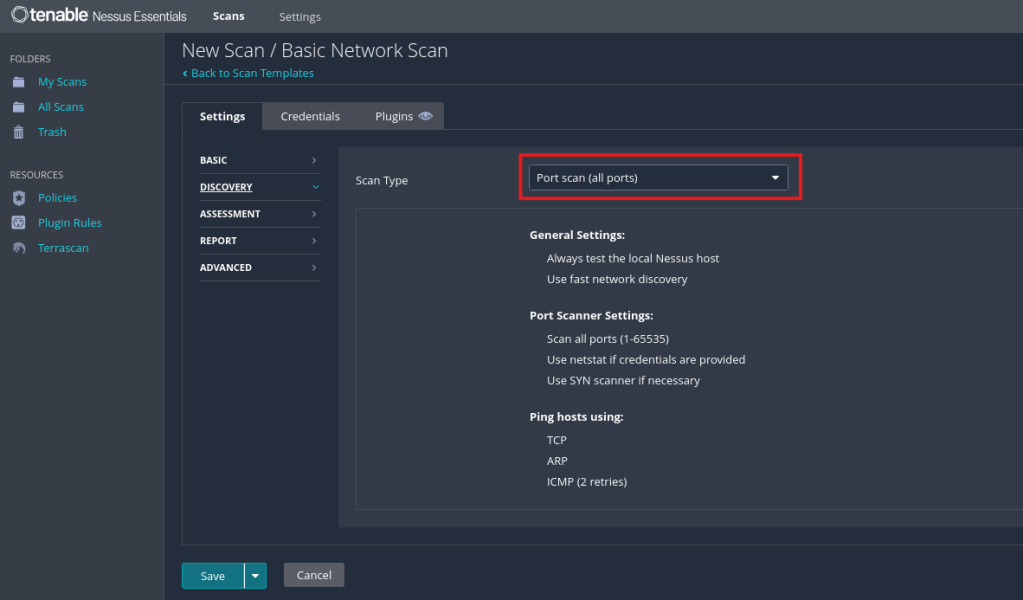Click the Policies shield icon
This screenshot has width=1023, height=600.
18,198
